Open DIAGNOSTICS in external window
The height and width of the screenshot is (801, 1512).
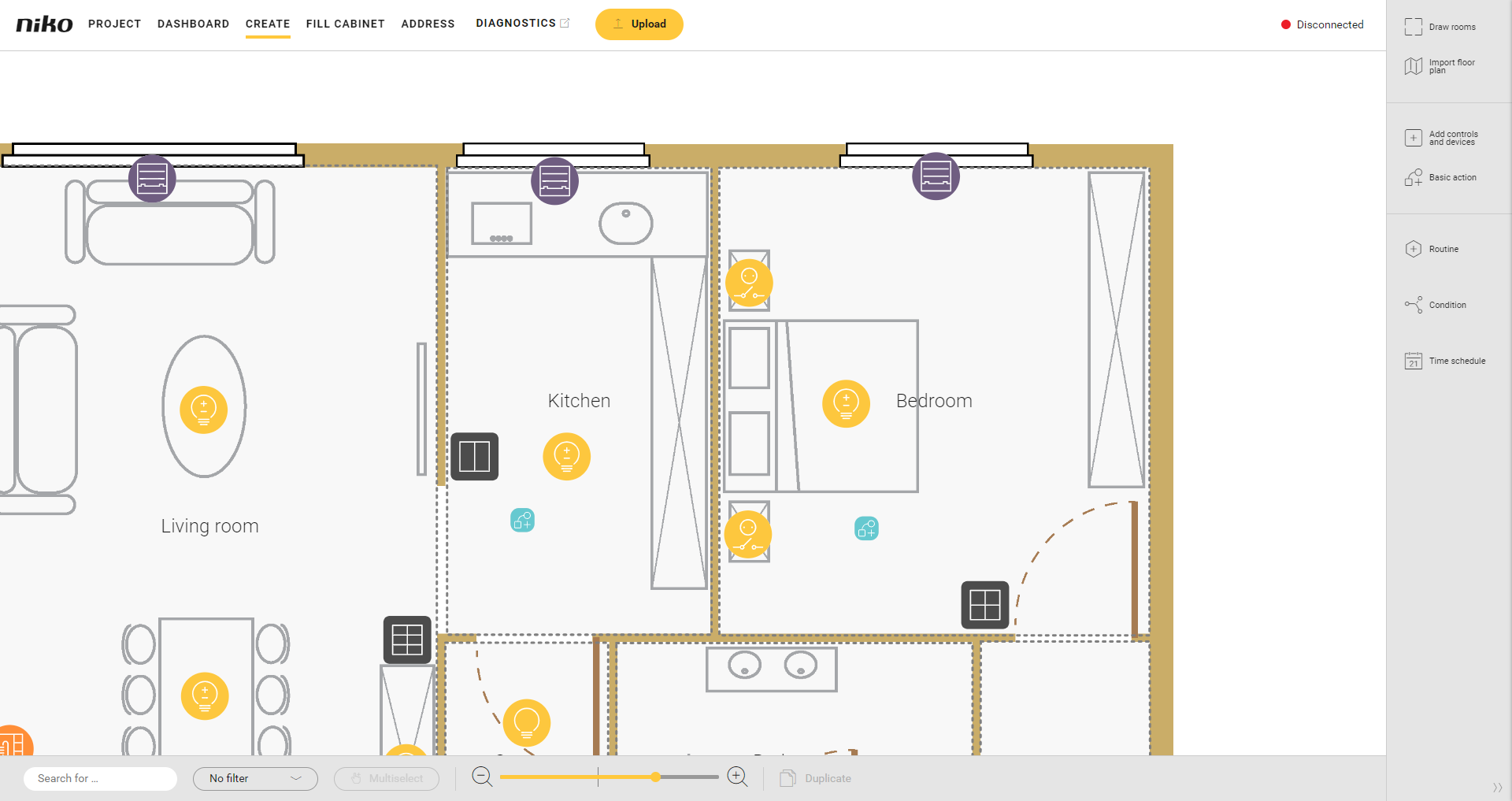tap(523, 23)
